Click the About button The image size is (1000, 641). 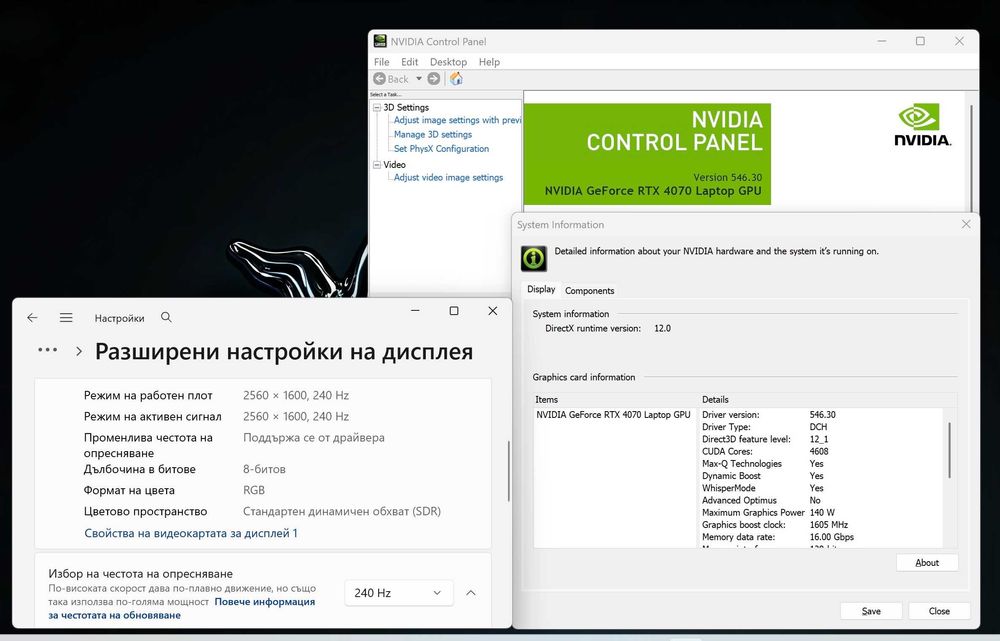tap(927, 563)
